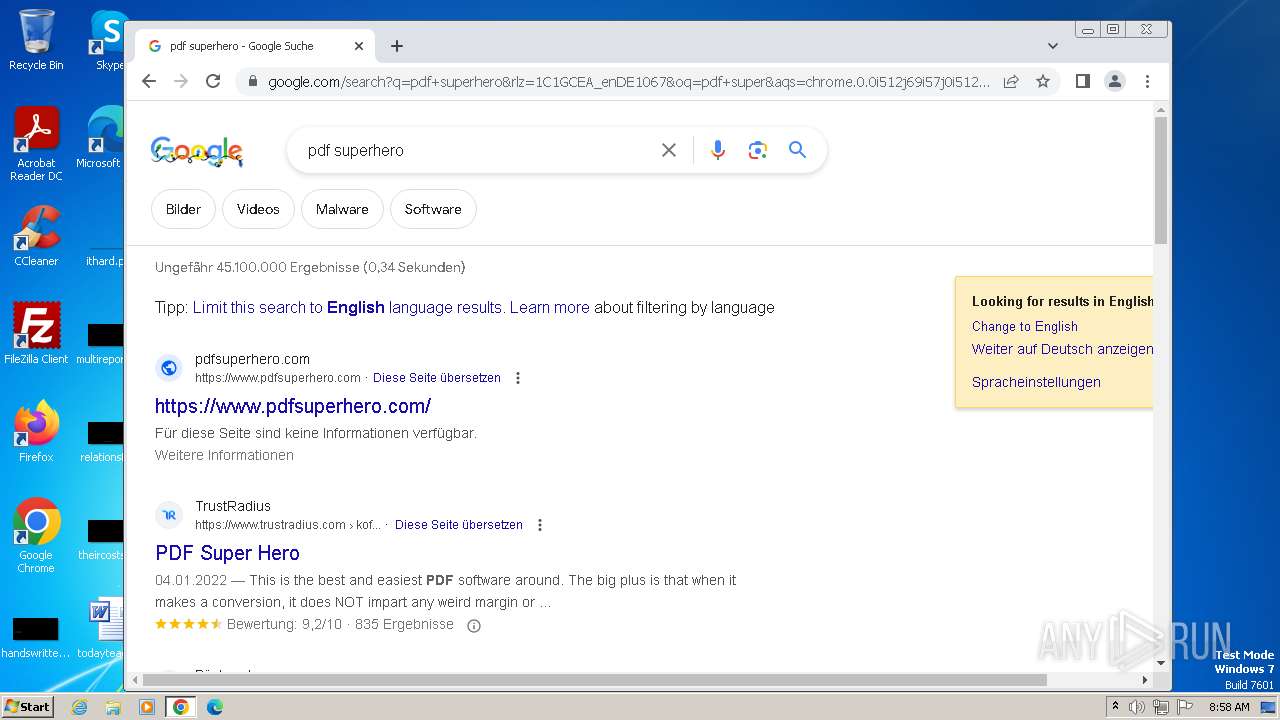Click the pdfsuperhero.com globe favicon

(x=169, y=368)
